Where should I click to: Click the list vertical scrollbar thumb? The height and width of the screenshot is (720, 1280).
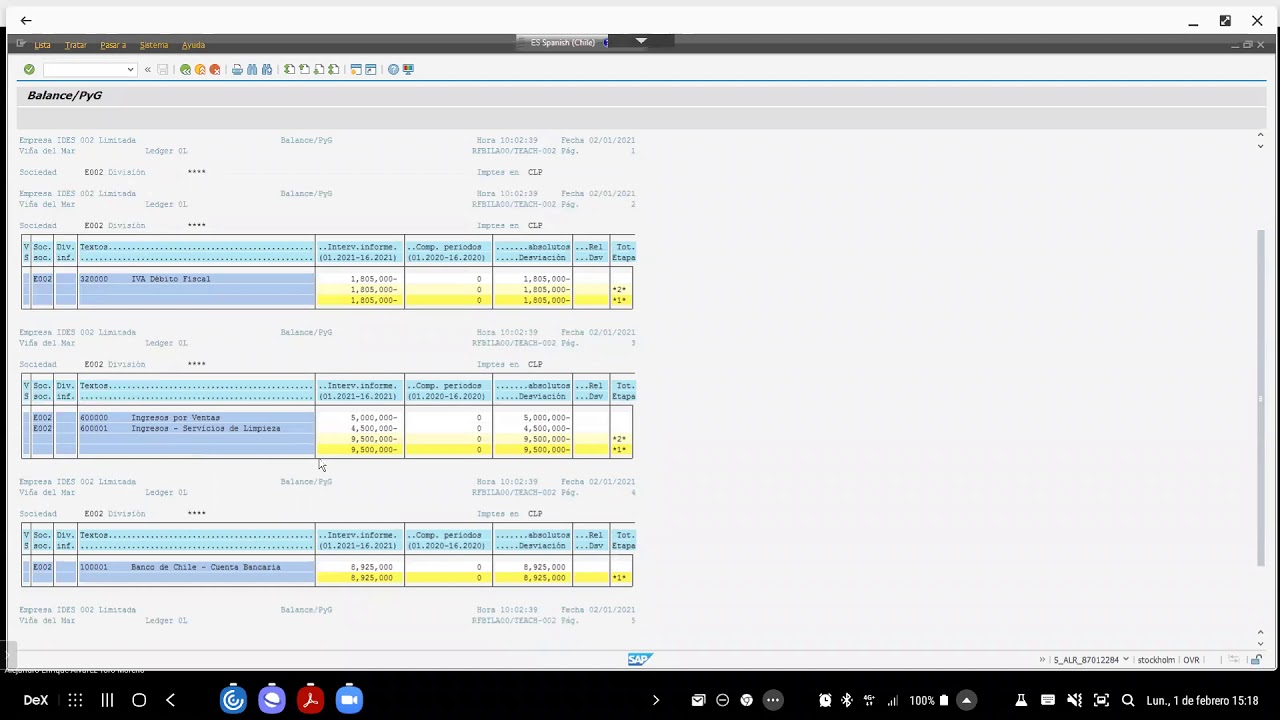click(x=1261, y=397)
